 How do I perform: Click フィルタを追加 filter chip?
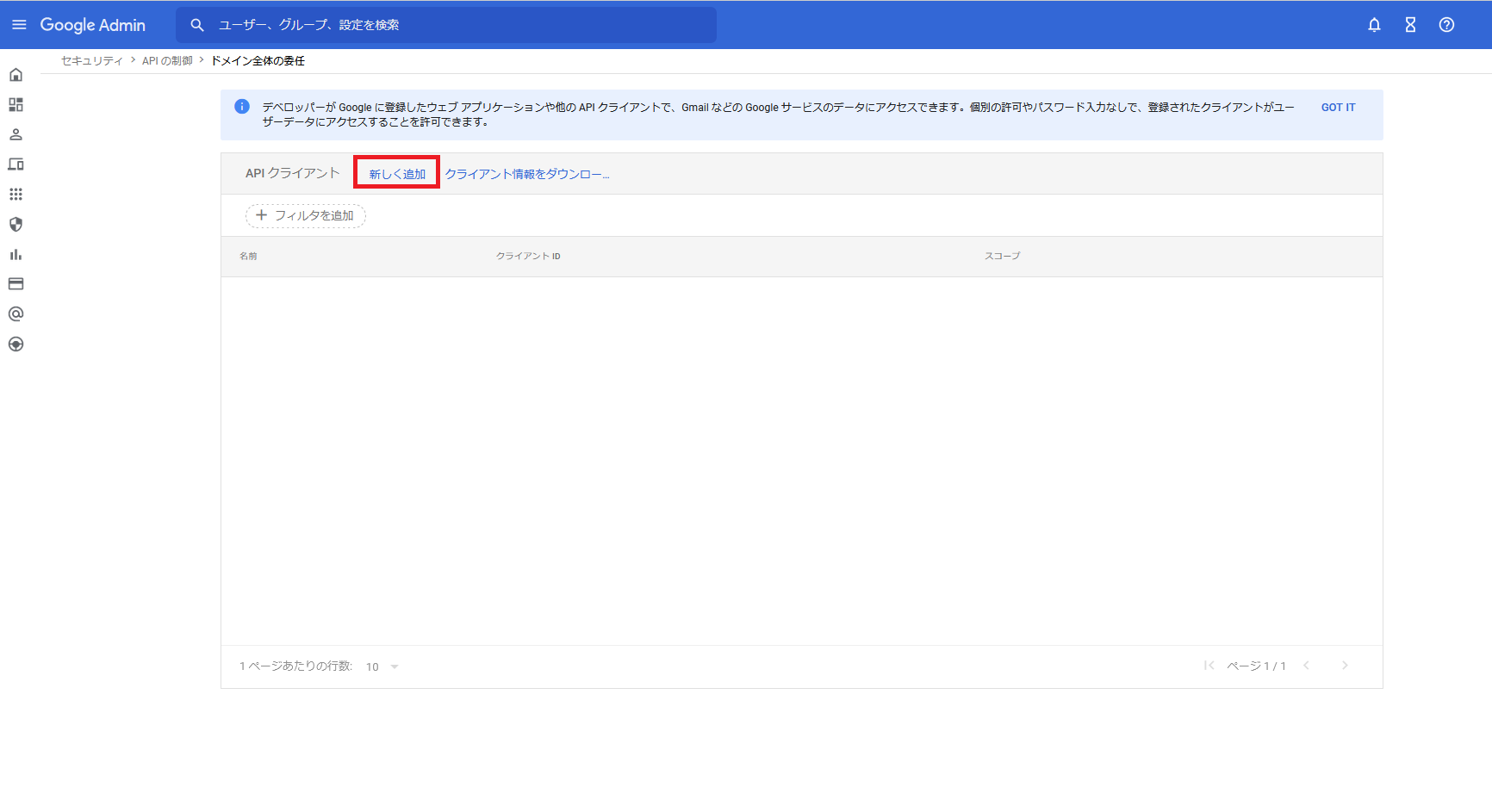coord(306,215)
